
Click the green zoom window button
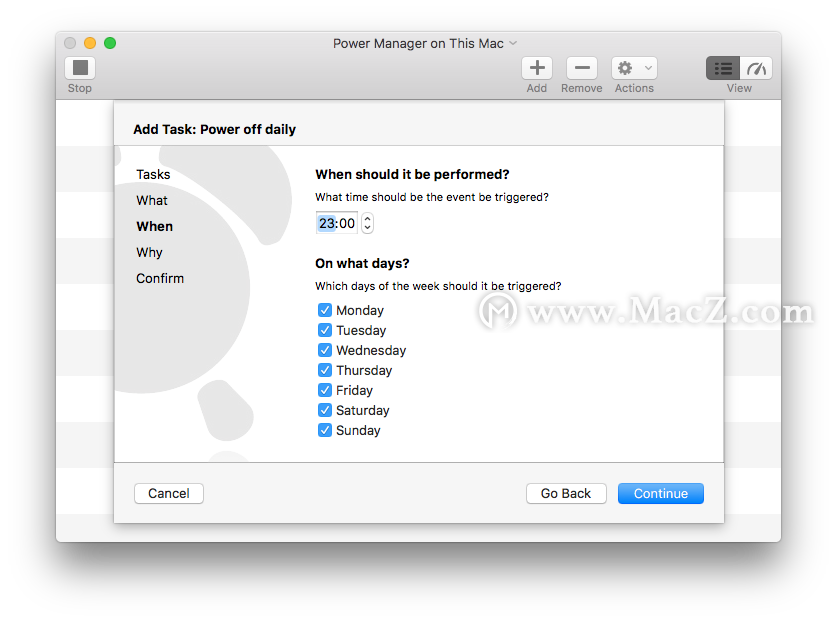point(110,43)
